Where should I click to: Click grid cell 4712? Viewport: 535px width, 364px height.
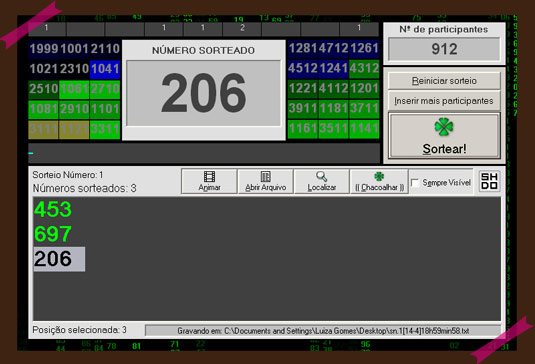pyautogui.click(x=333, y=48)
